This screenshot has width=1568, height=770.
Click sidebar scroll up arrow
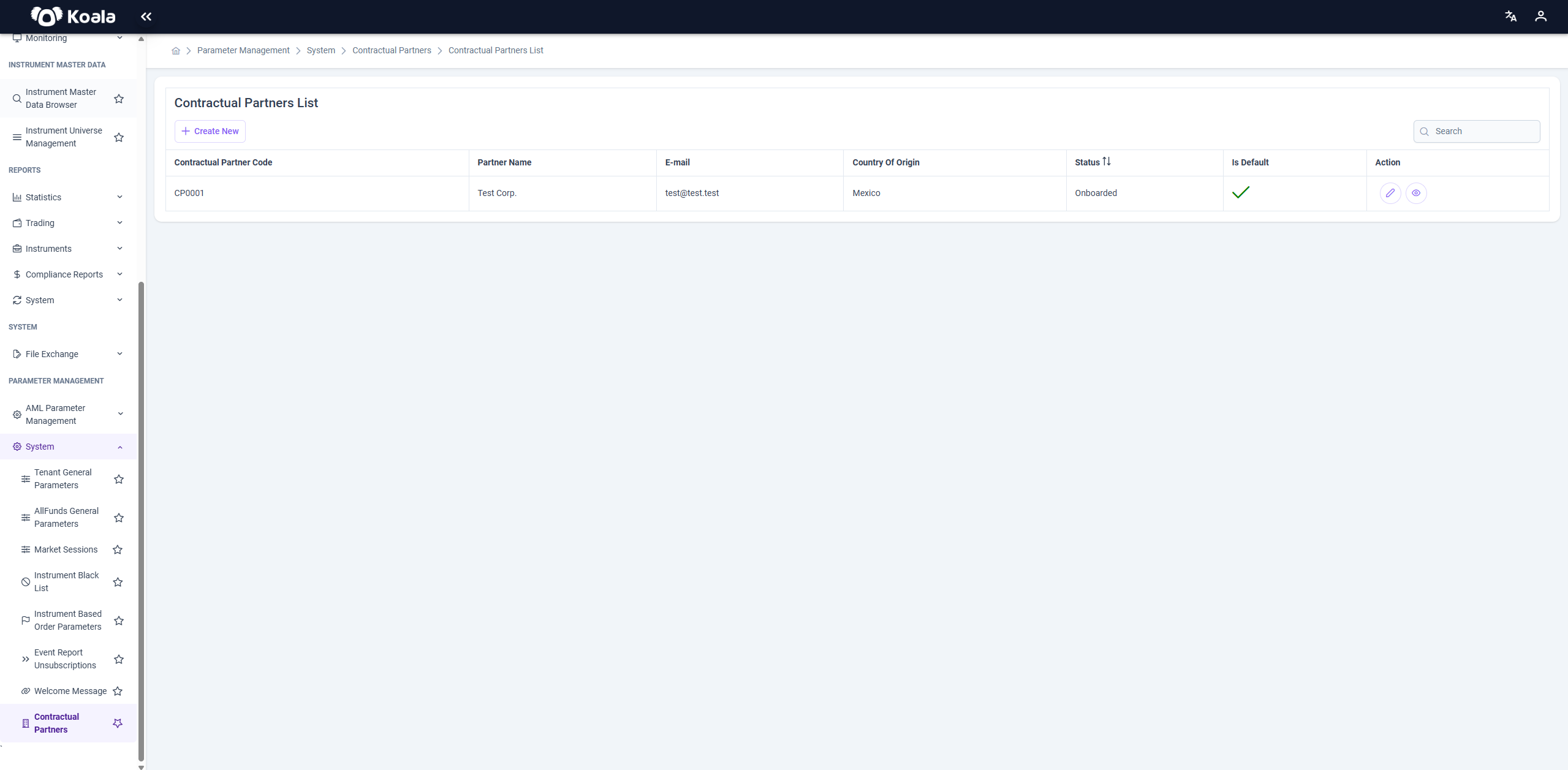click(x=141, y=39)
